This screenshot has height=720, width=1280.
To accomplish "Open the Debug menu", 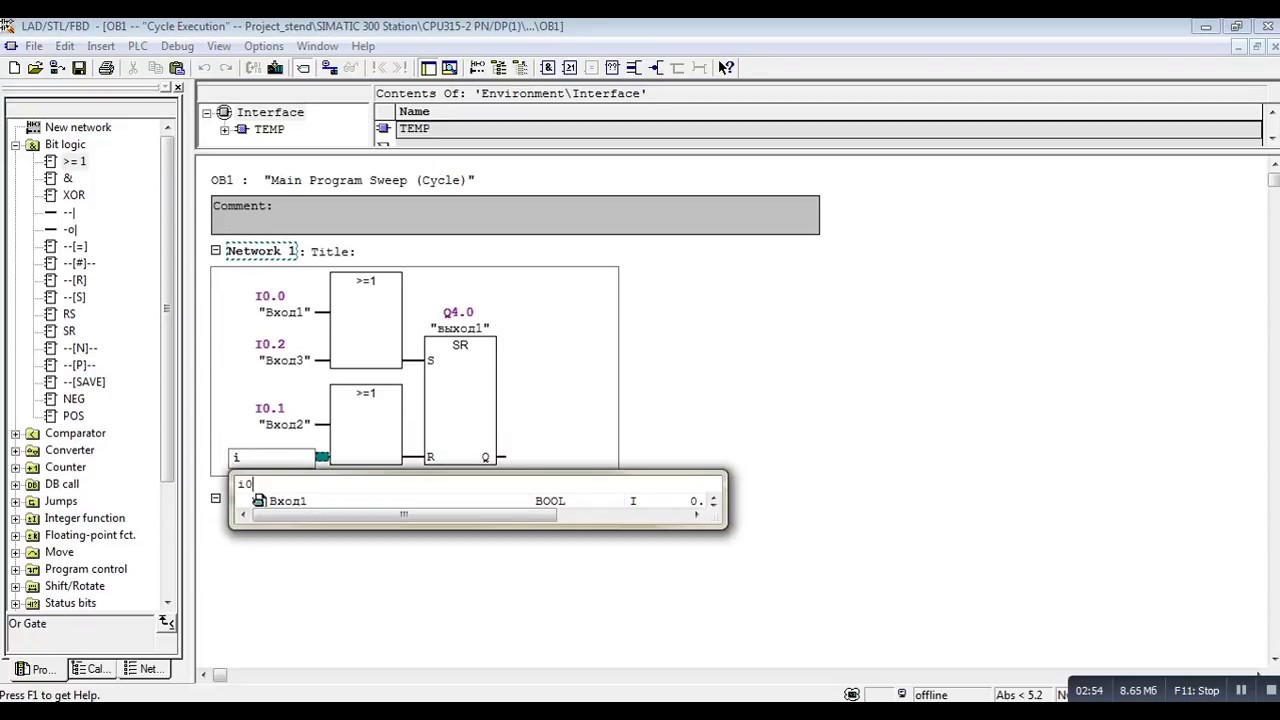I will 177,46.
